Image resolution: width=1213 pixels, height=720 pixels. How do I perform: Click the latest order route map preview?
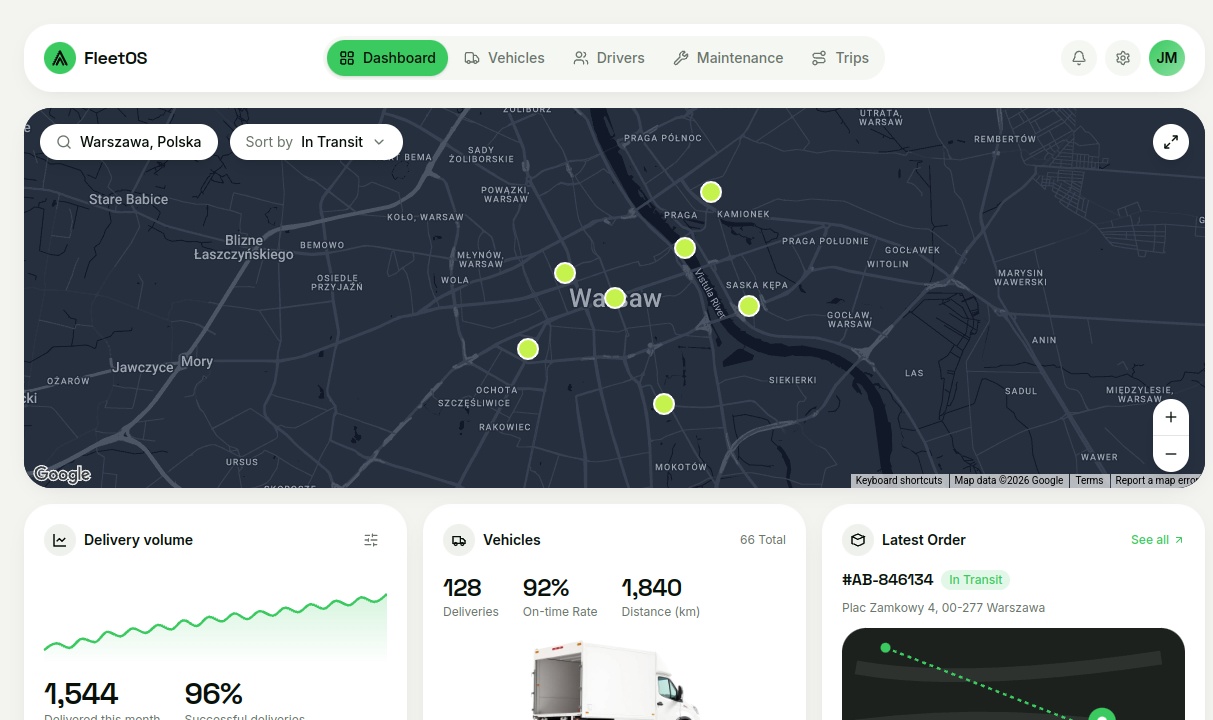1013,674
